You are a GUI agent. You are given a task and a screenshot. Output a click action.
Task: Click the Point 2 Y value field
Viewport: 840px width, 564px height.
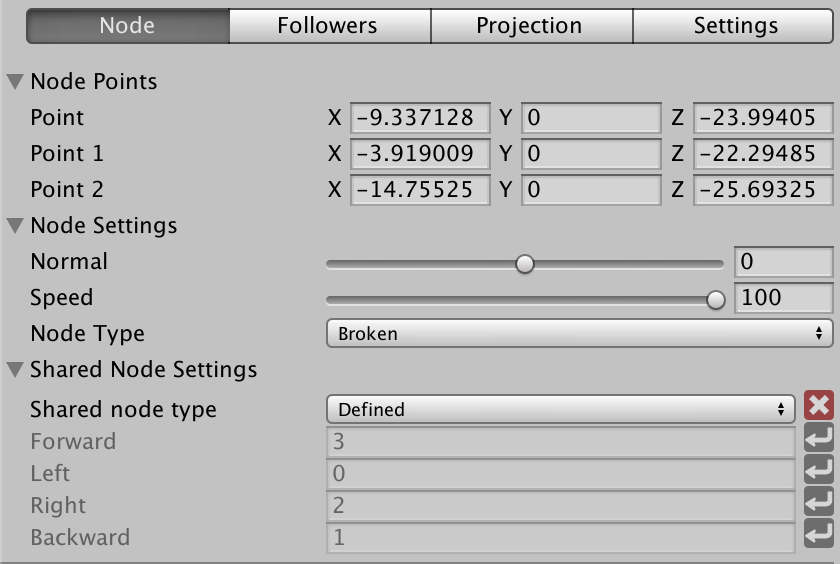591,190
